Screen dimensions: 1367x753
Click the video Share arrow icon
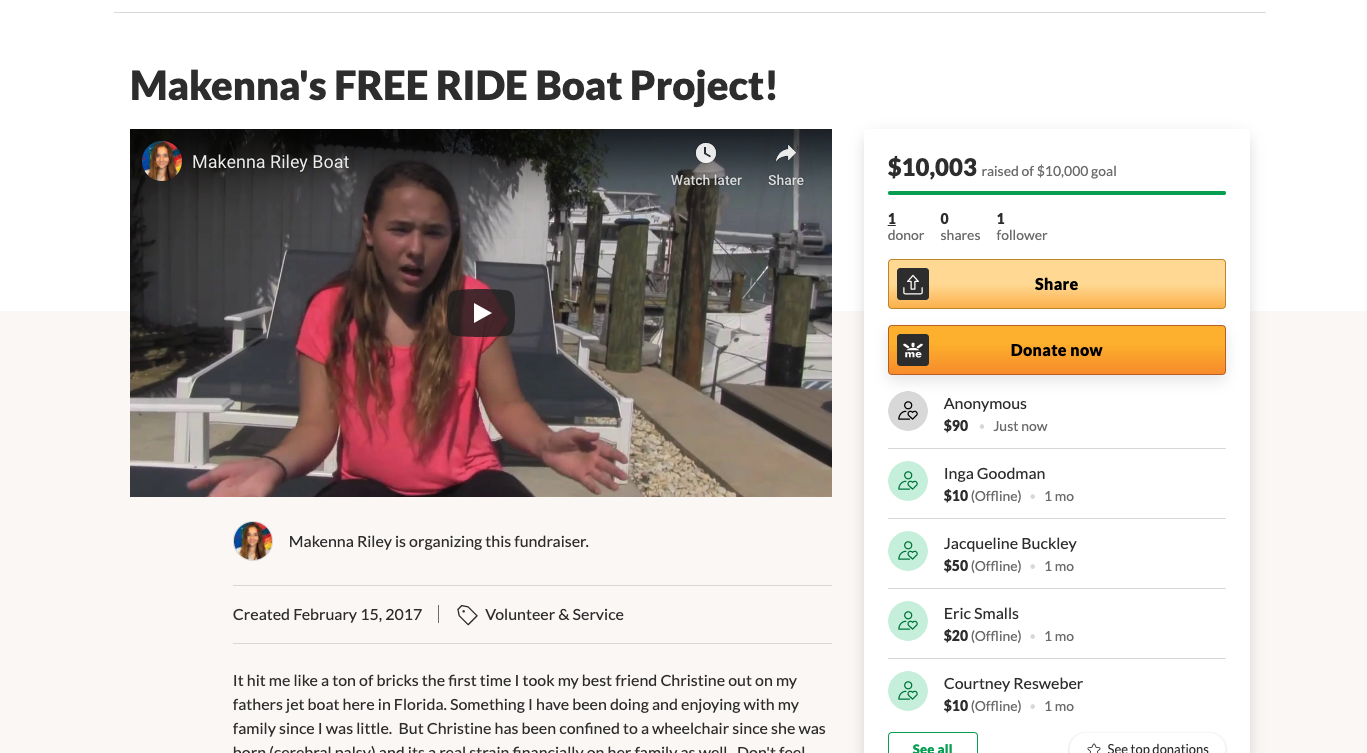(x=786, y=153)
